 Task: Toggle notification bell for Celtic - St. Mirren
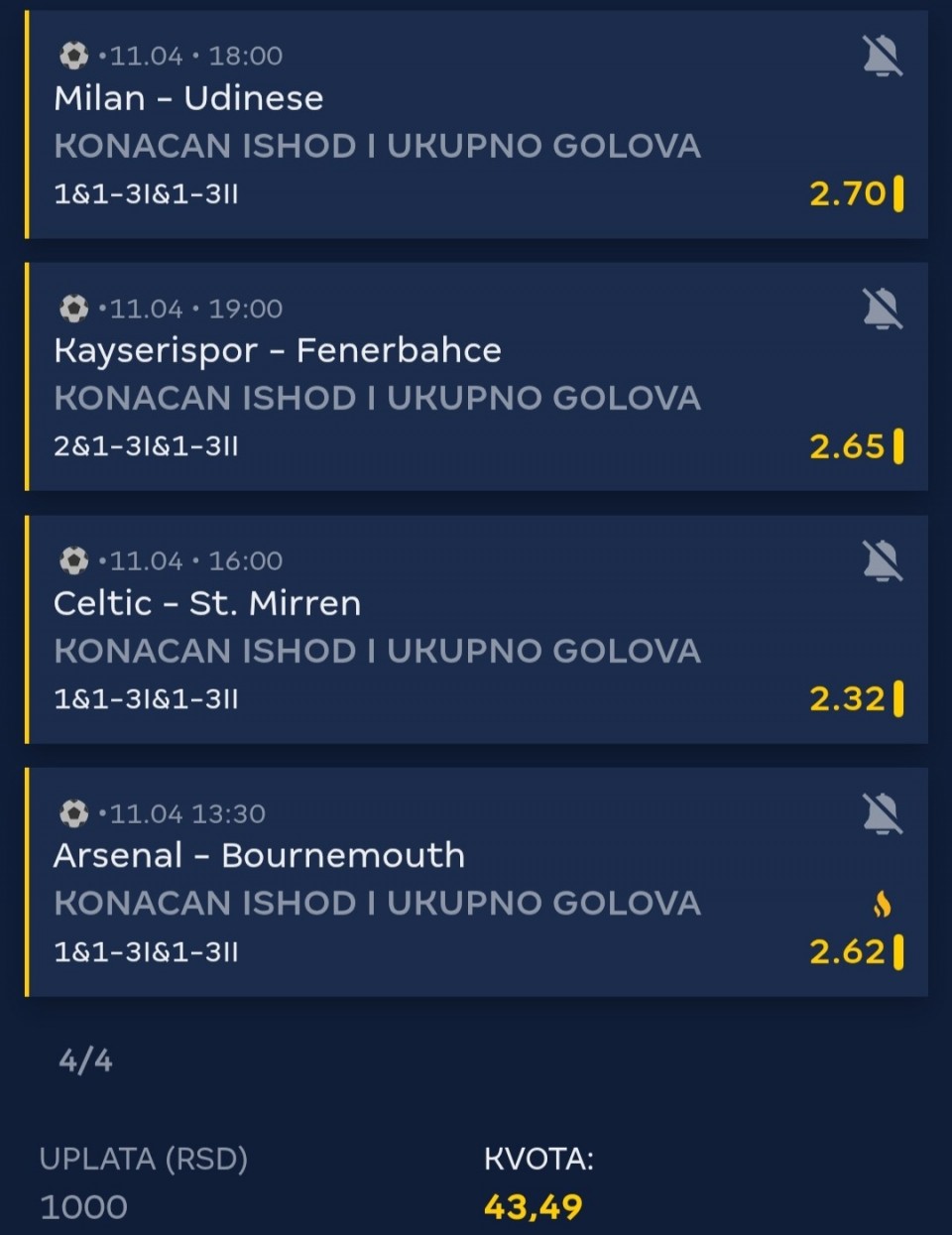click(x=882, y=561)
